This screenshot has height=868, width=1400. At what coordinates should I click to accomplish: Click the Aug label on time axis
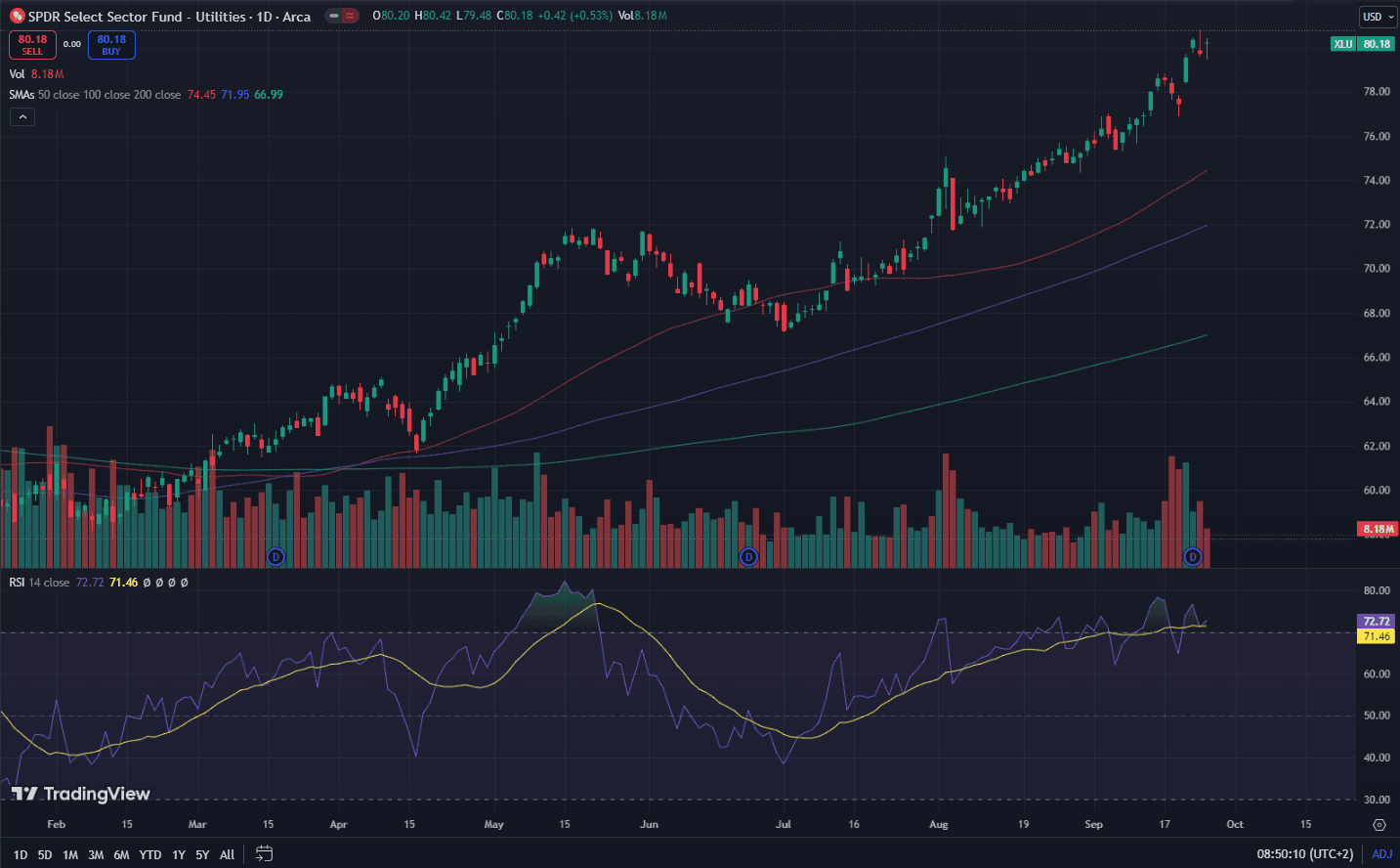(x=939, y=825)
